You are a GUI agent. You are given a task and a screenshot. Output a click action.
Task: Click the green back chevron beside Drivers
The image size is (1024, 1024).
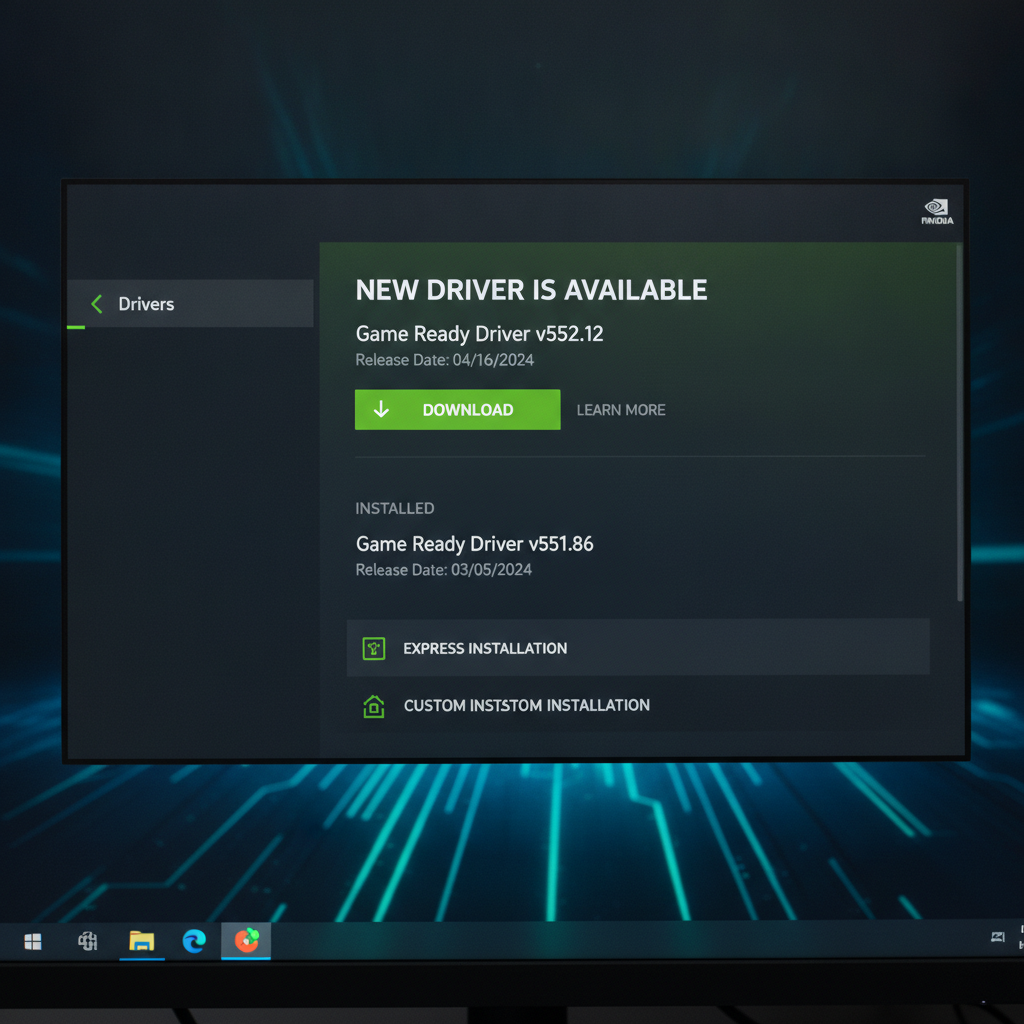coord(97,304)
